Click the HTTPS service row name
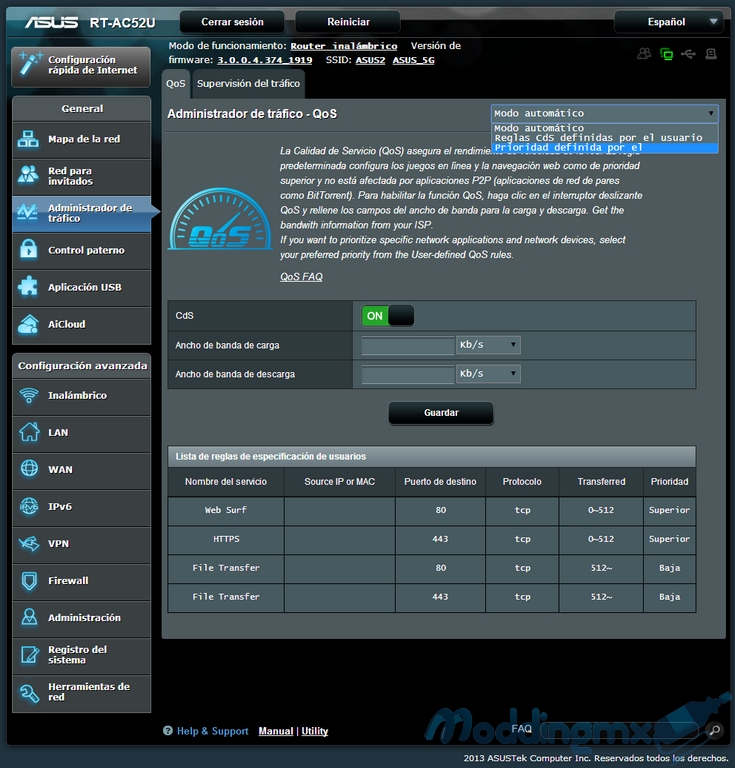 (226, 539)
